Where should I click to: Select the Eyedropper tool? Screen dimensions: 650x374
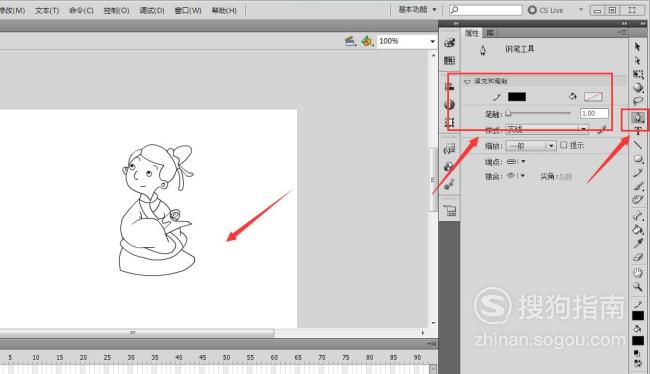[x=638, y=243]
